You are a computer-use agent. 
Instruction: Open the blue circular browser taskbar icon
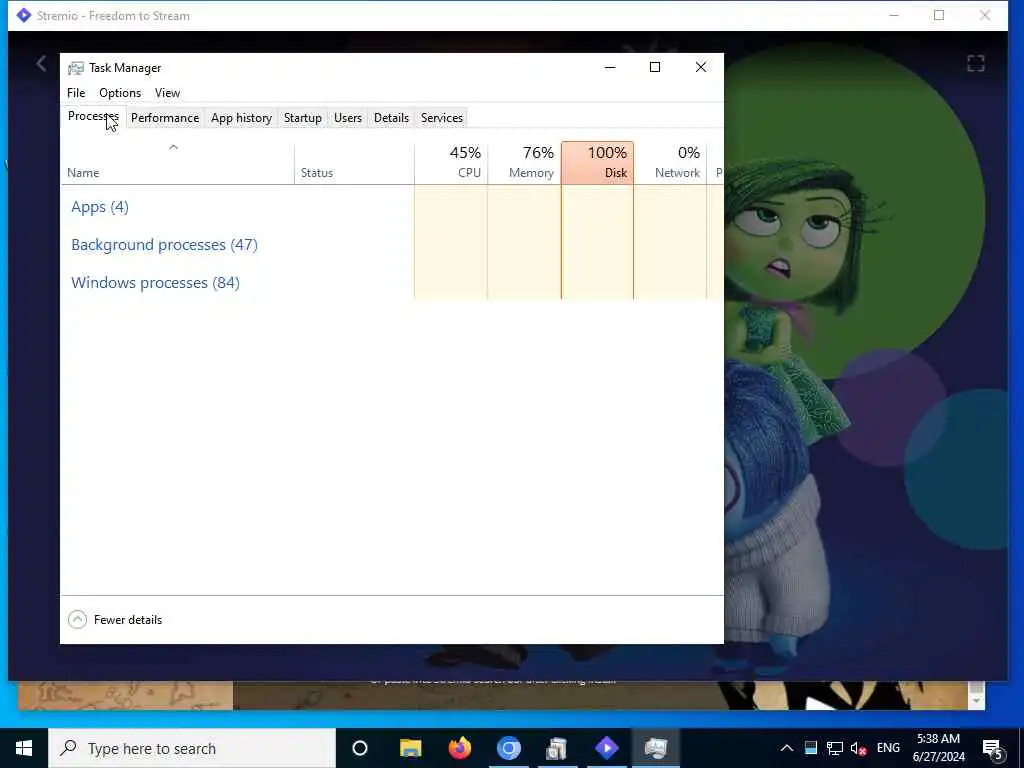(509, 748)
